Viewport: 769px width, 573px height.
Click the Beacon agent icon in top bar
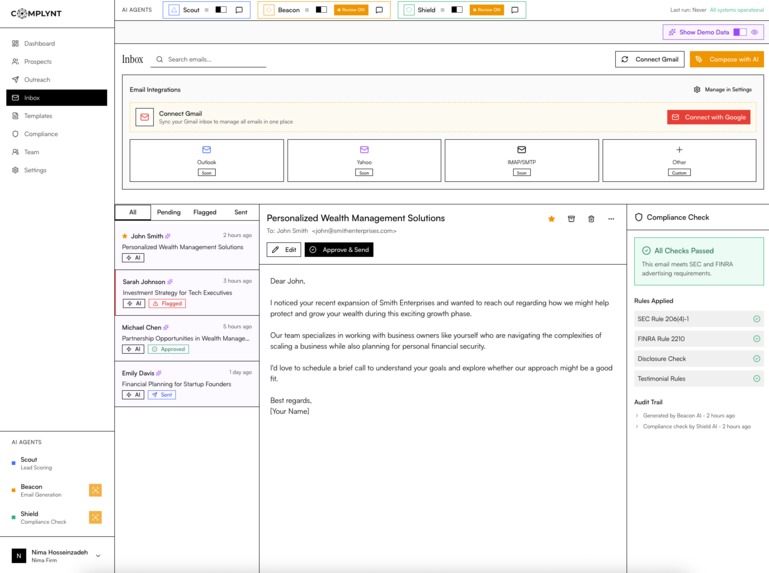269,10
